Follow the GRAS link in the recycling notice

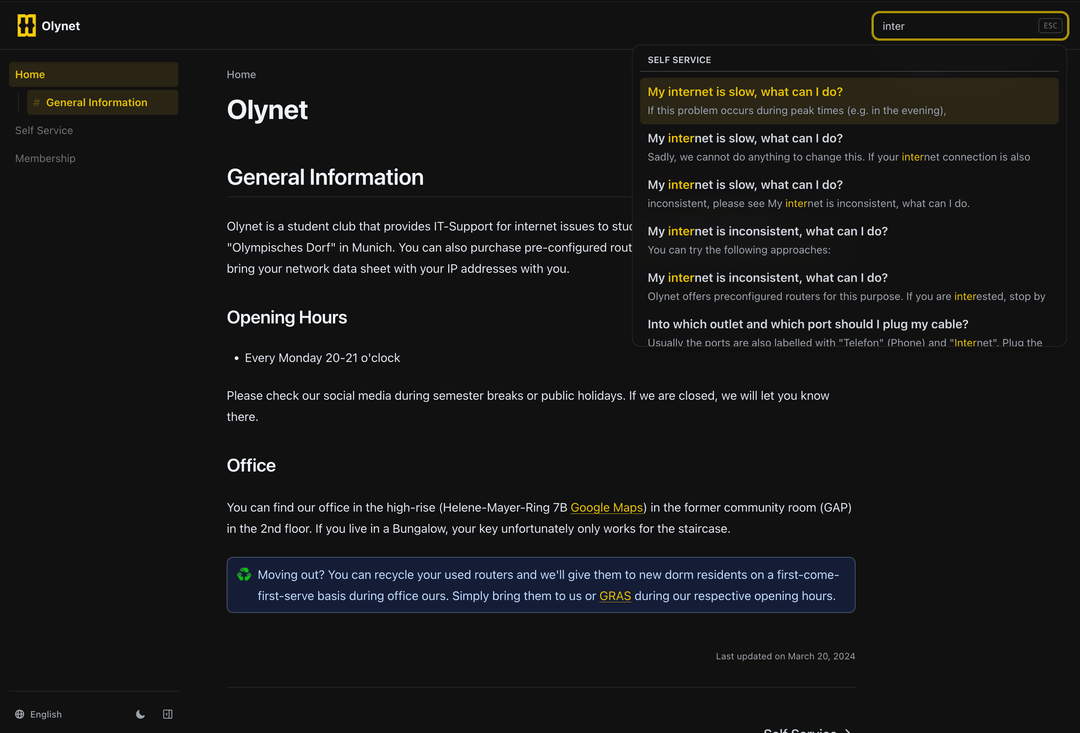[615, 596]
